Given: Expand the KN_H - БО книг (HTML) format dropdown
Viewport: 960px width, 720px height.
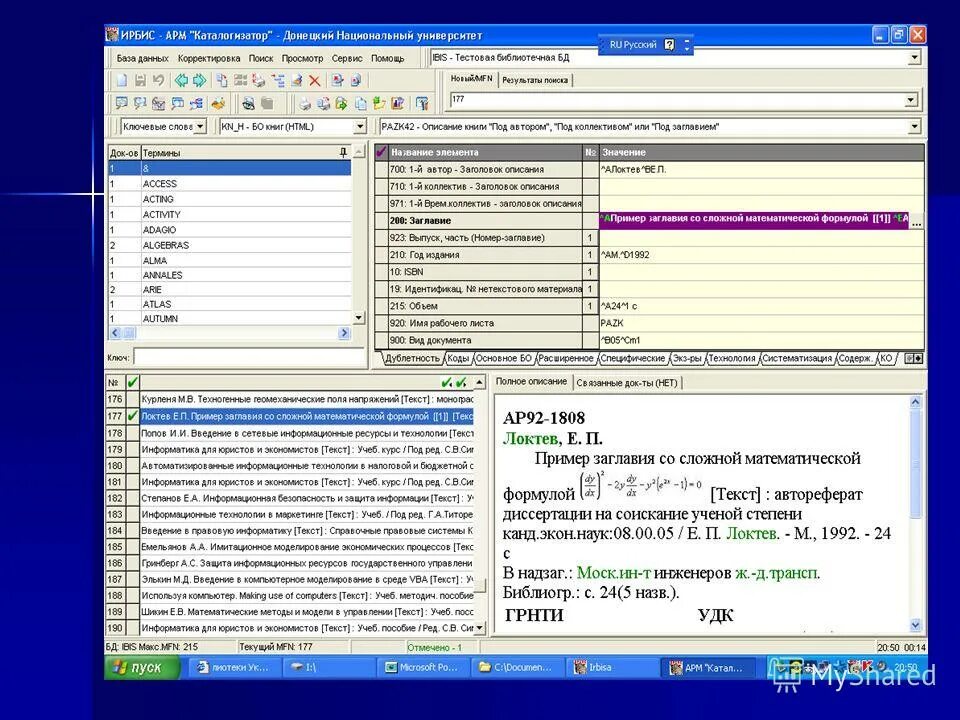Looking at the screenshot, I should click(360, 127).
